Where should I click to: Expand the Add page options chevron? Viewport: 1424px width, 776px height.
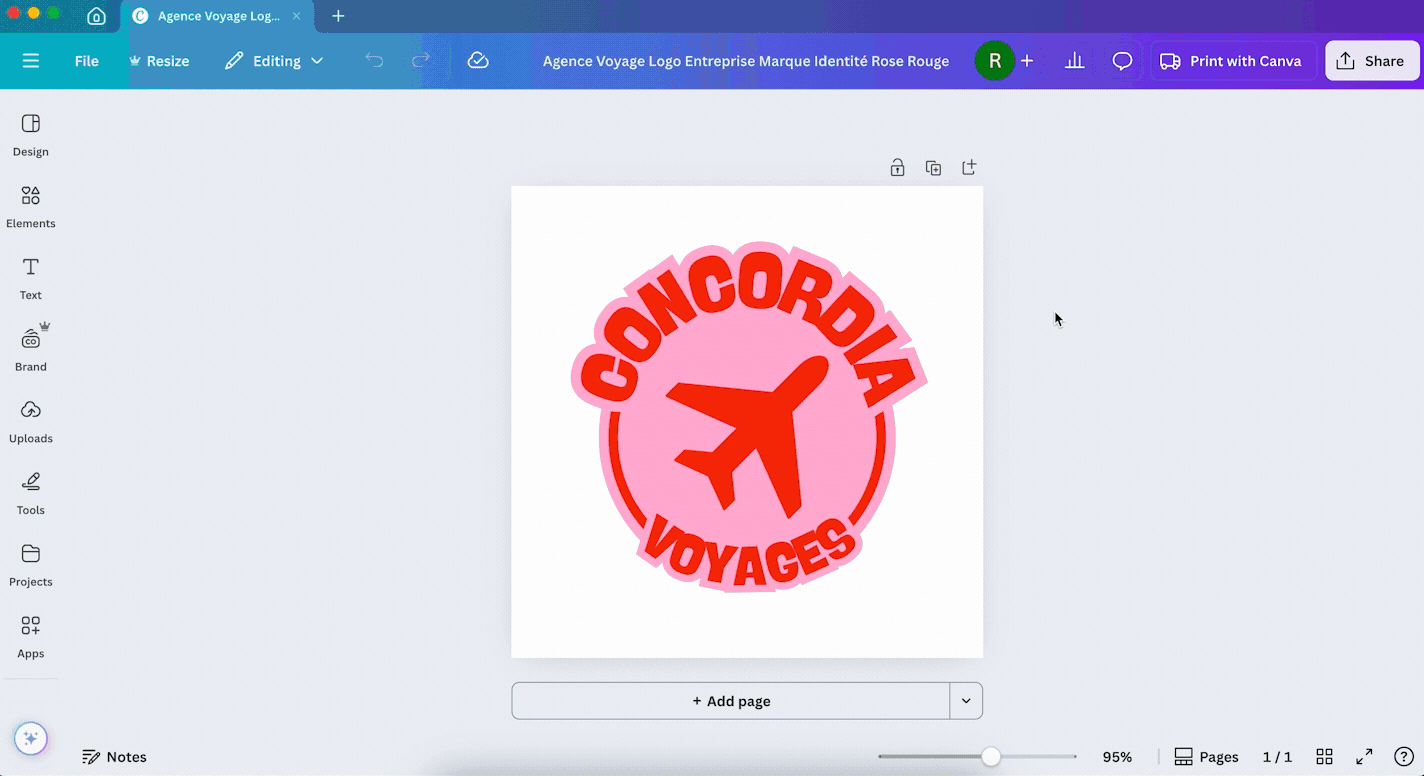tap(966, 701)
